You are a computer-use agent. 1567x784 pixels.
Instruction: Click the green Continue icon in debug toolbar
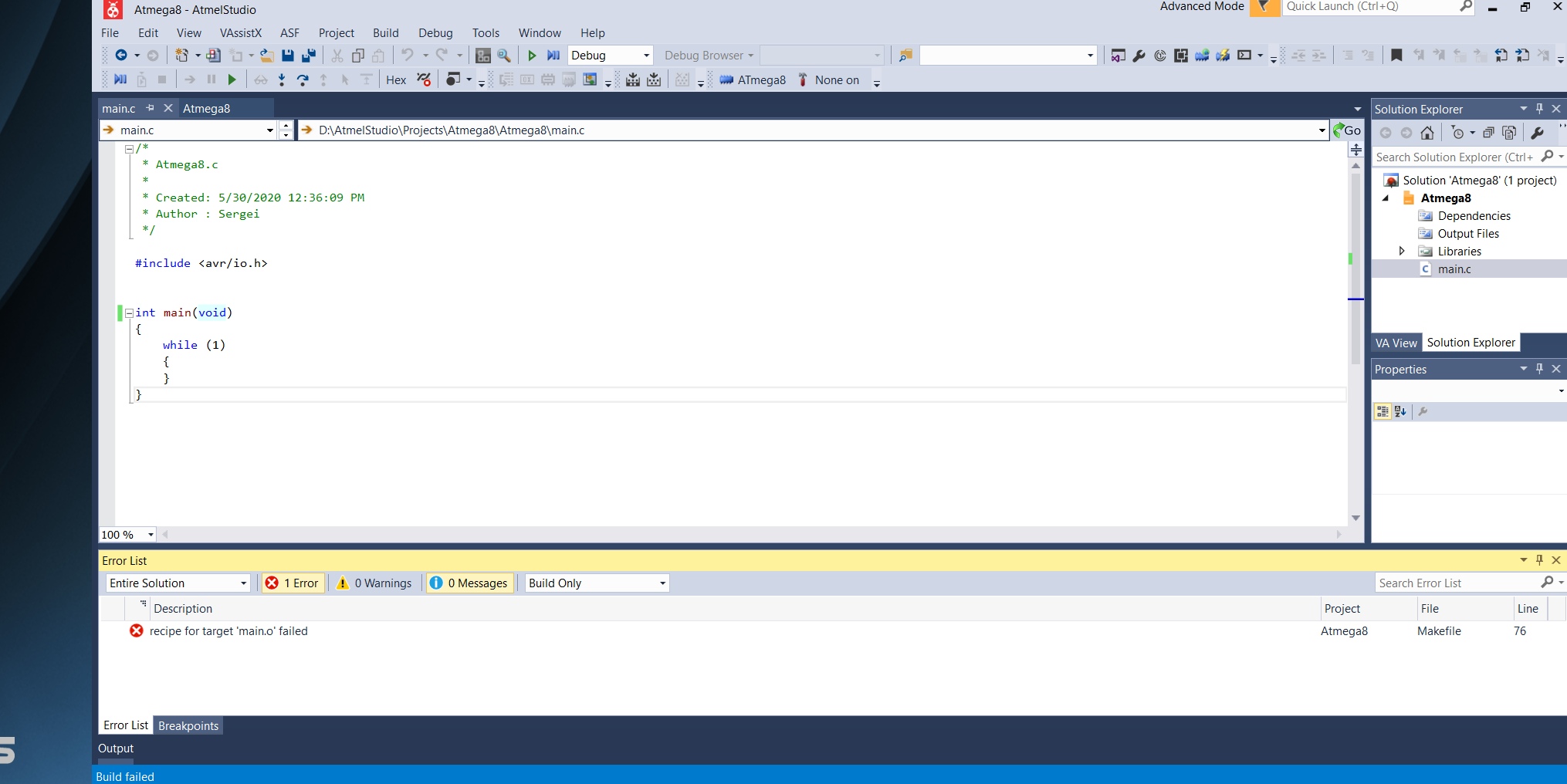click(232, 79)
